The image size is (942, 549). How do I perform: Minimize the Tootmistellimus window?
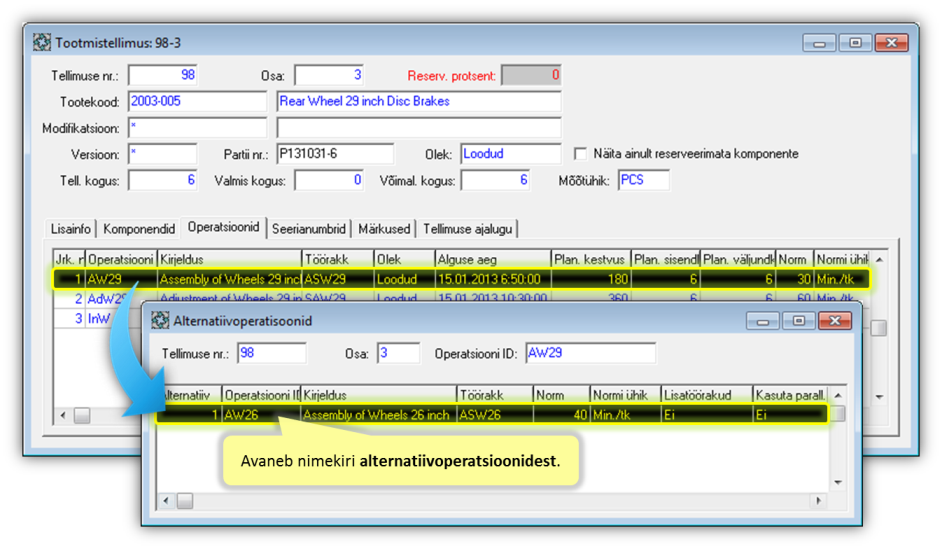point(819,43)
